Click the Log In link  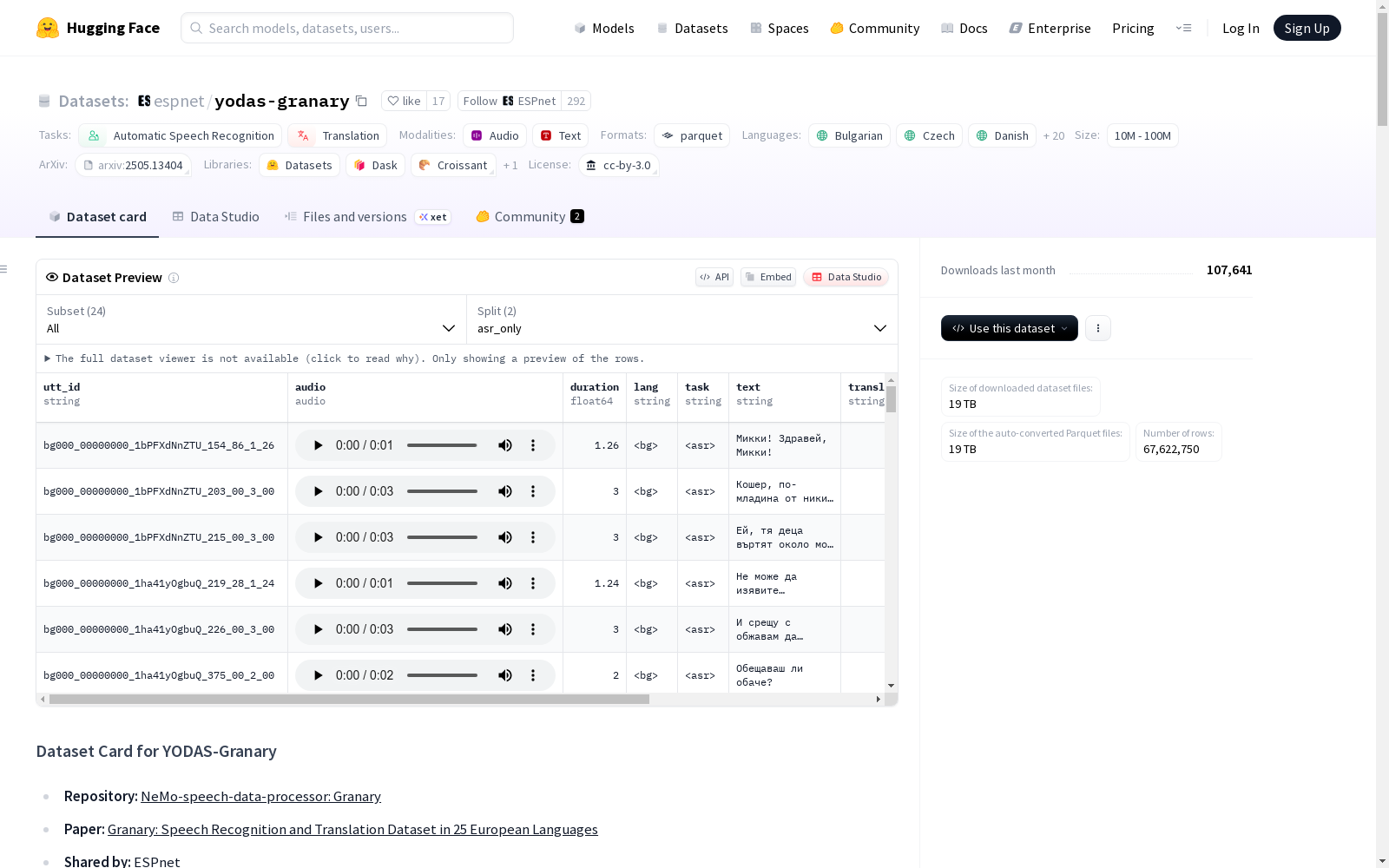[1241, 28]
